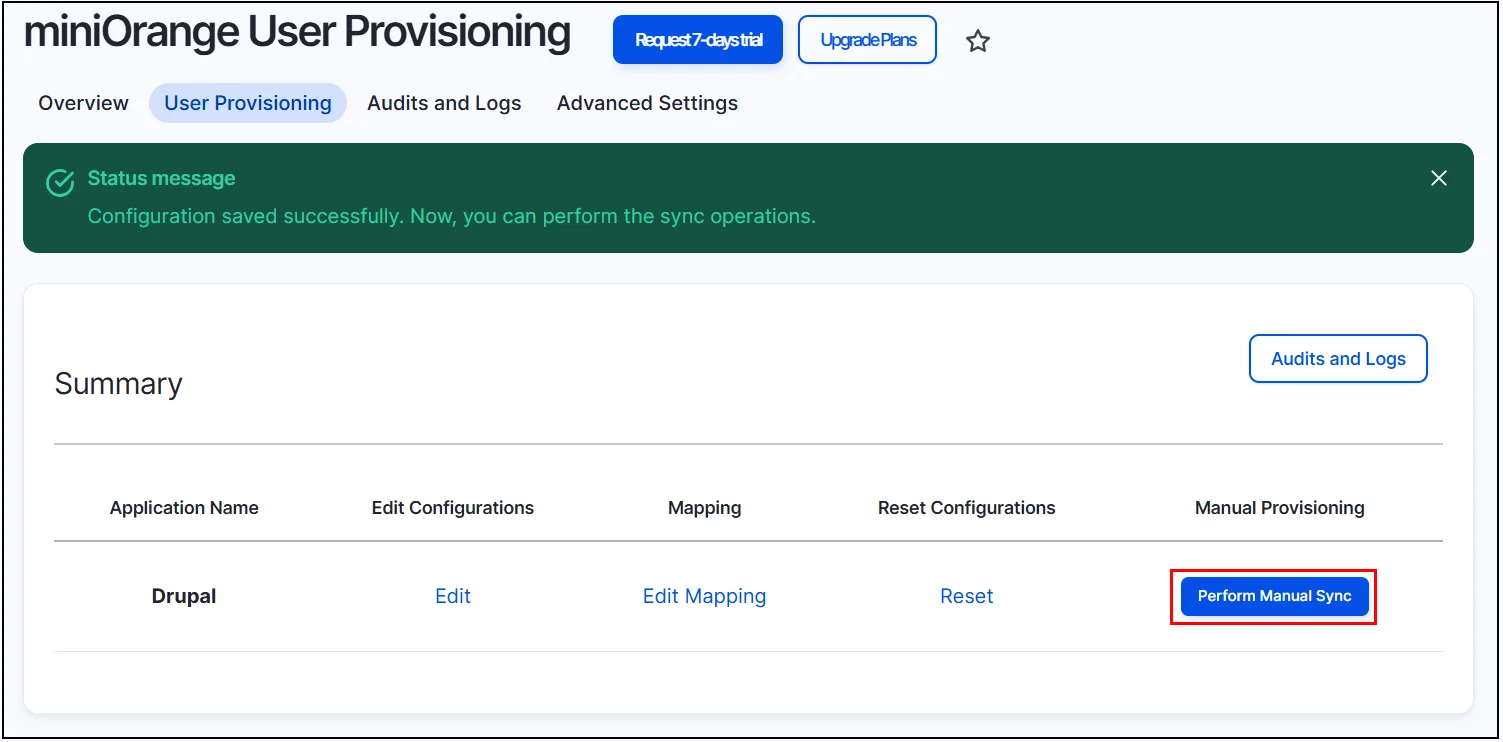Click the Configuration saved successfully text

coord(451,216)
